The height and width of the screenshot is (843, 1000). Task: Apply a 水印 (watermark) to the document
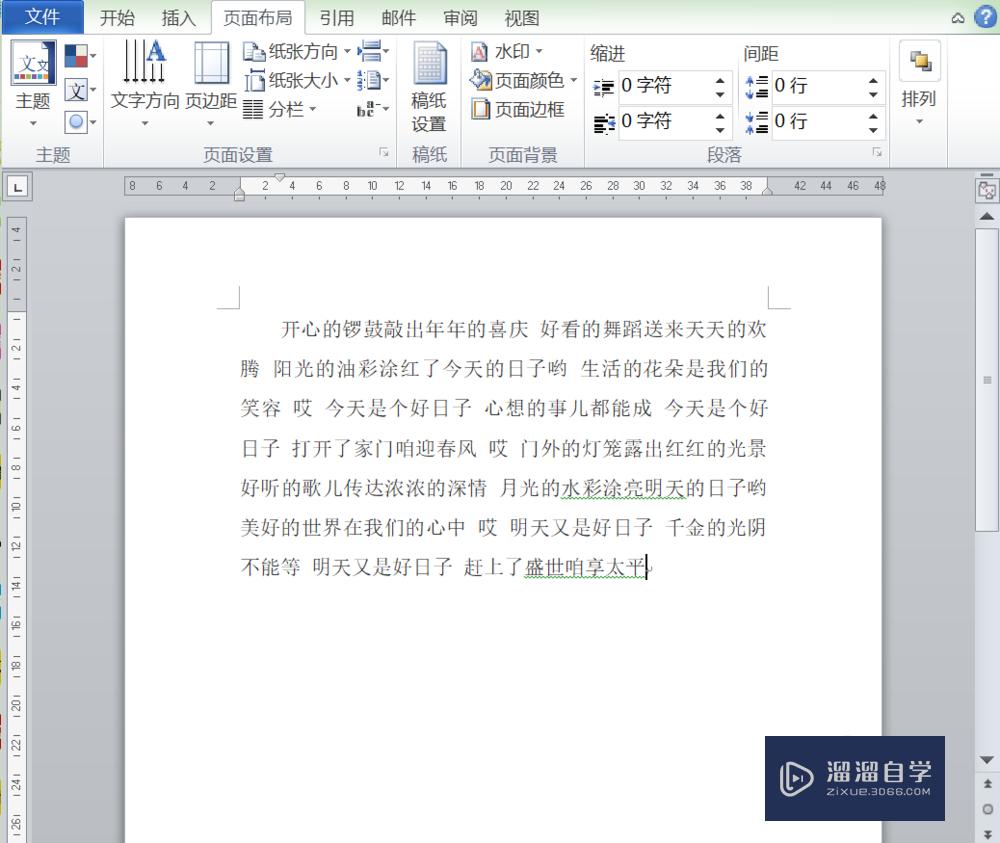click(511, 51)
